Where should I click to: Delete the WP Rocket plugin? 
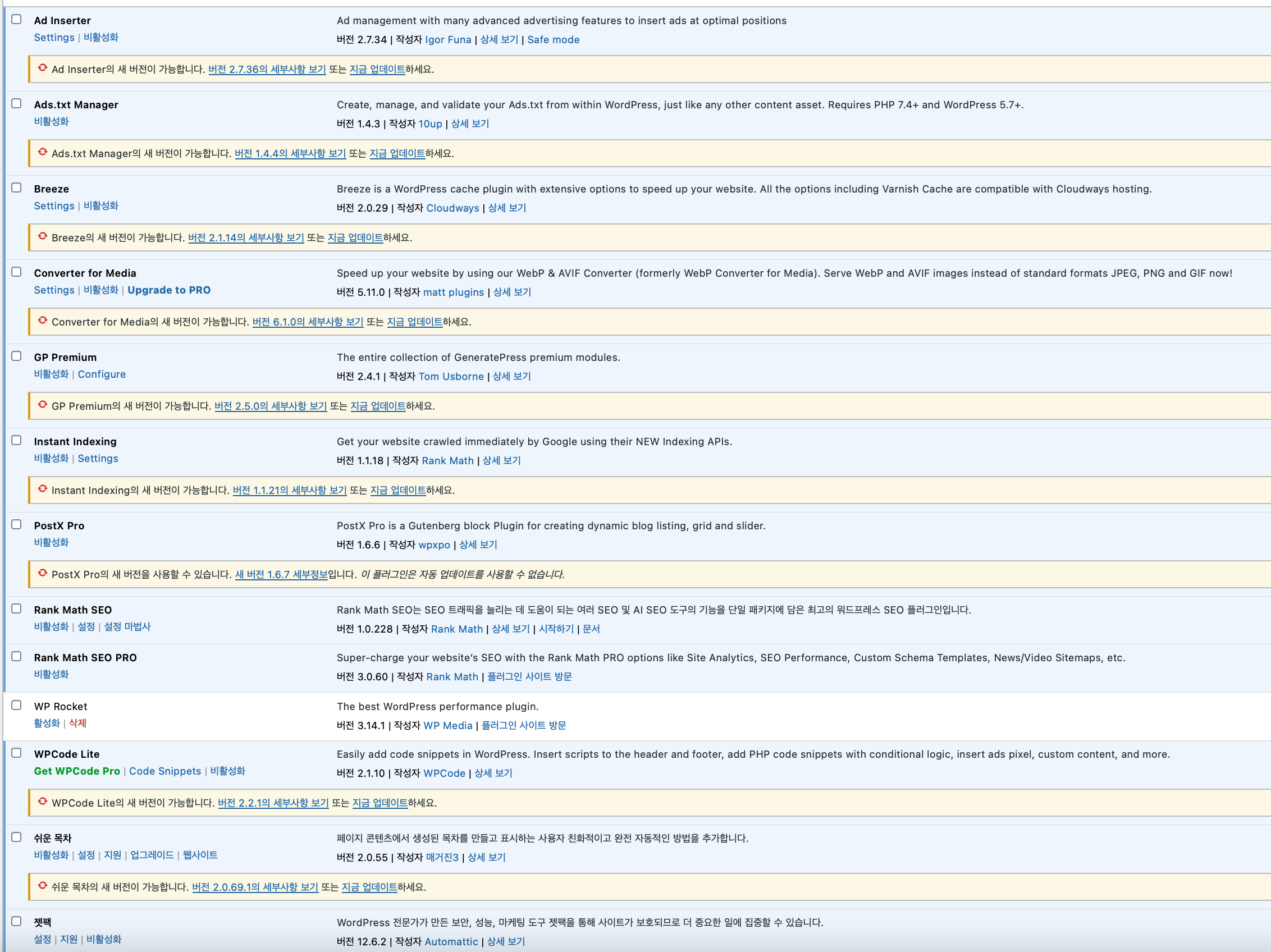click(77, 724)
